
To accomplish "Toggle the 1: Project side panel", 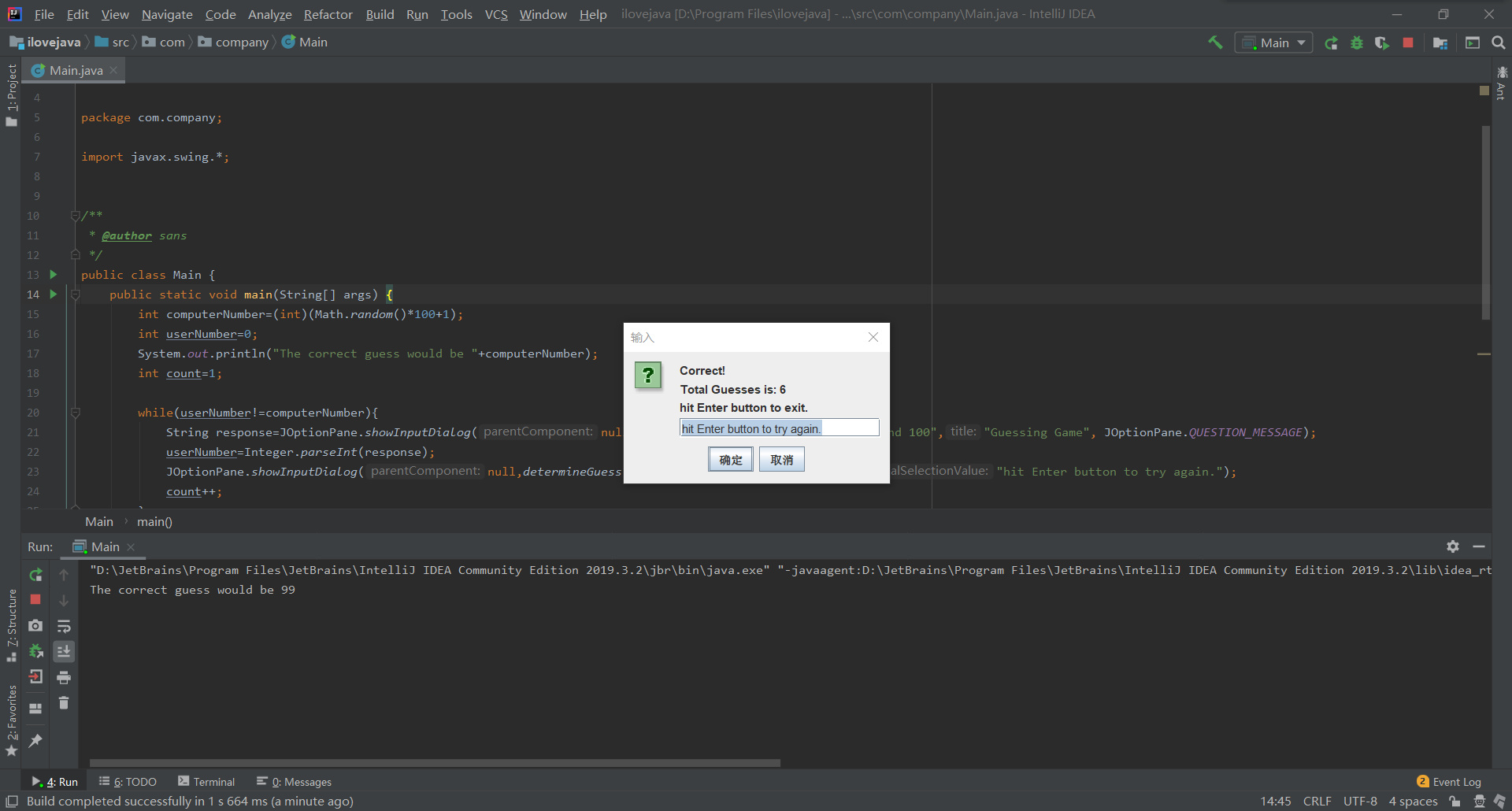I will click(11, 94).
